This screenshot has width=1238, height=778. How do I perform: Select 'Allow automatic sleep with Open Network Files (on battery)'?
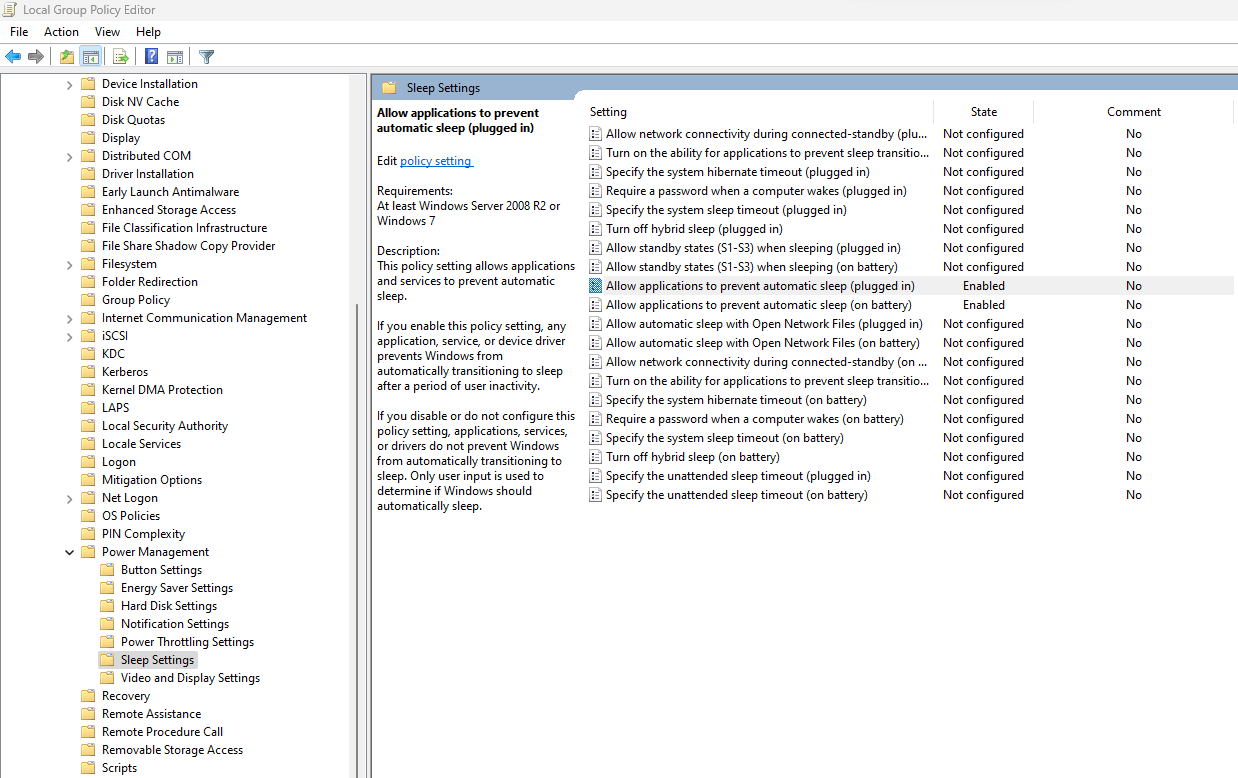763,343
